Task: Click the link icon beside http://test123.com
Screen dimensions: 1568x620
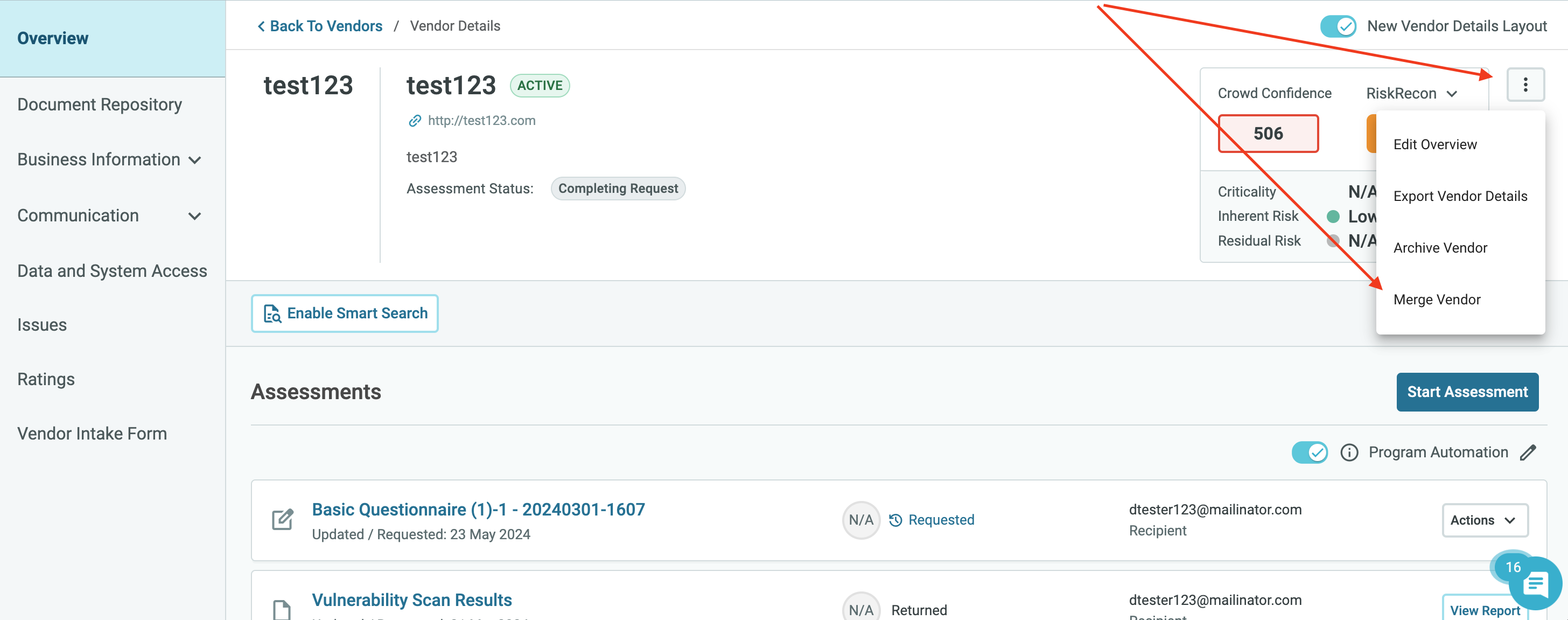Action: pyautogui.click(x=415, y=121)
